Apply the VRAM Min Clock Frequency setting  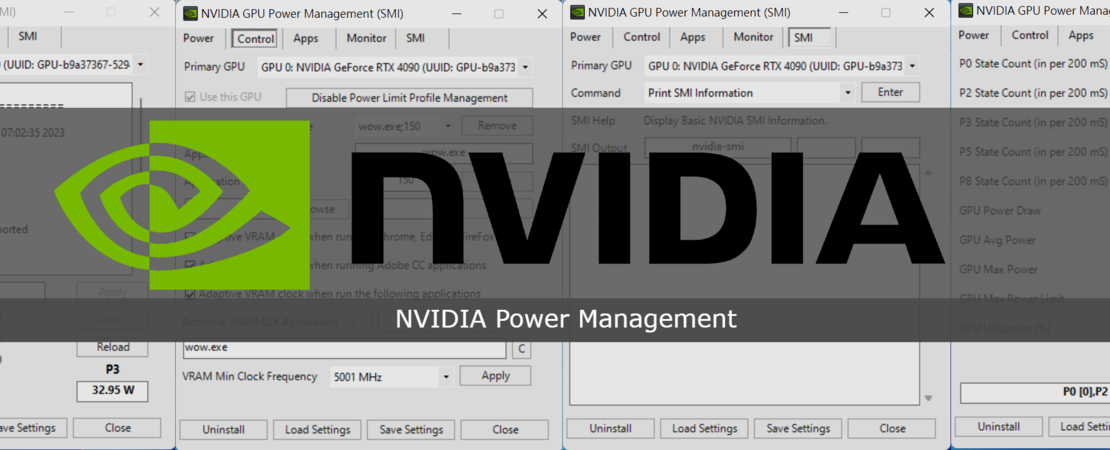tap(496, 376)
